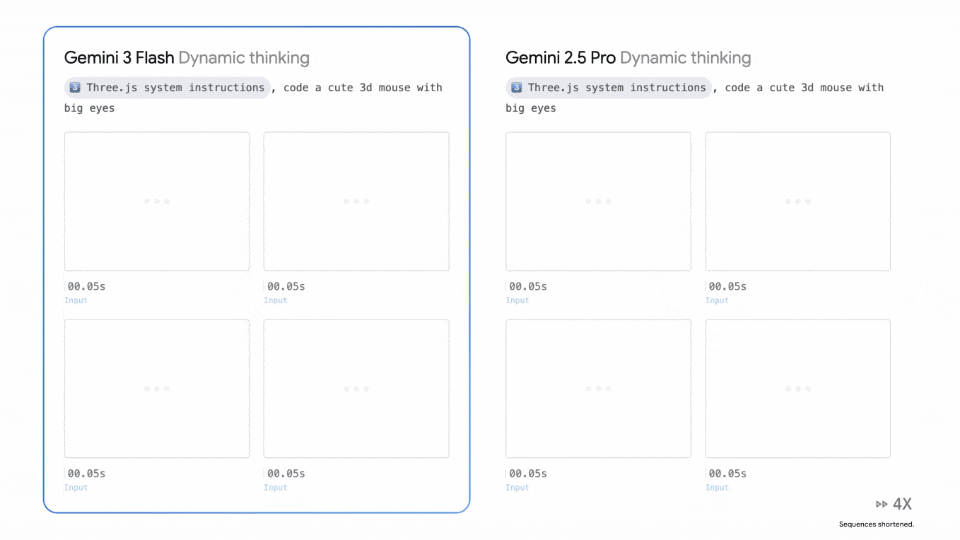
Task: Click Input link under Gemini 3 Flash's first preview
Action: 76,300
